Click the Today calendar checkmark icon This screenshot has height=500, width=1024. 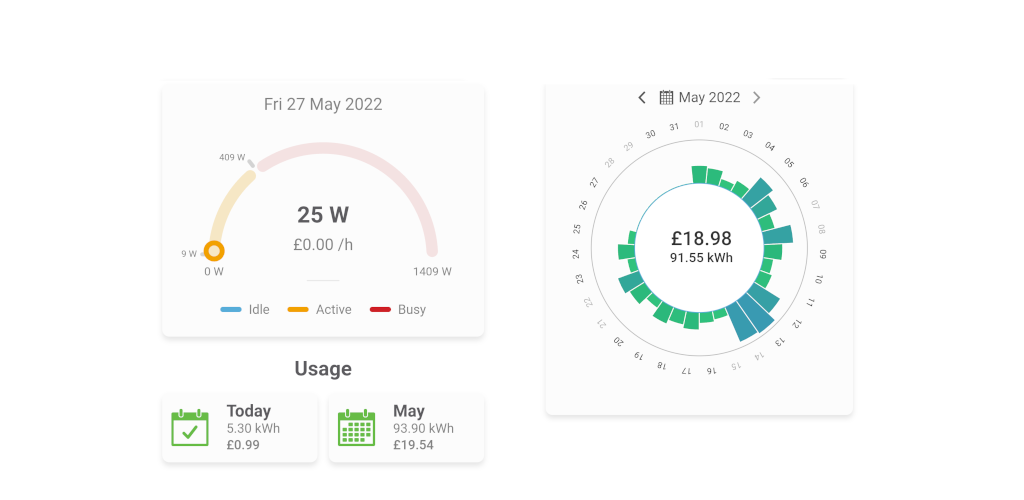pyautogui.click(x=190, y=428)
